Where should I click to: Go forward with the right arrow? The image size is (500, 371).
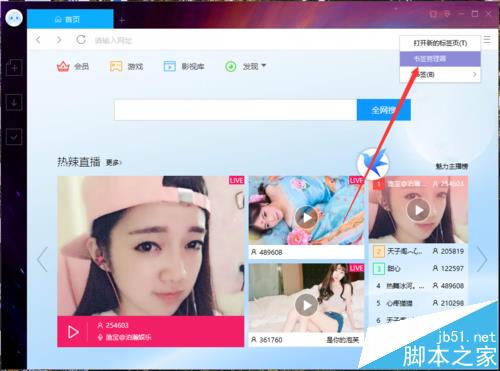click(59, 40)
